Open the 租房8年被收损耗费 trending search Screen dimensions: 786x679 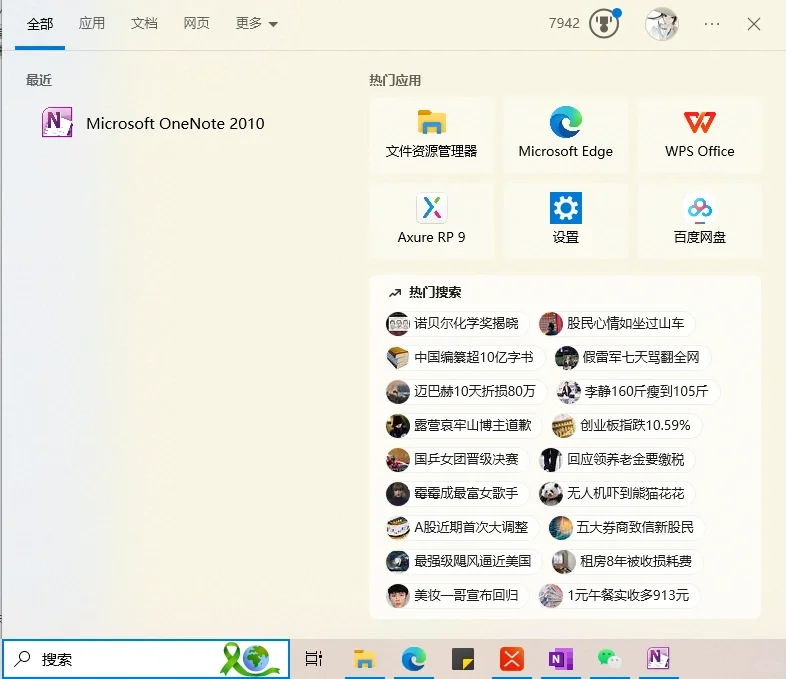pos(626,561)
